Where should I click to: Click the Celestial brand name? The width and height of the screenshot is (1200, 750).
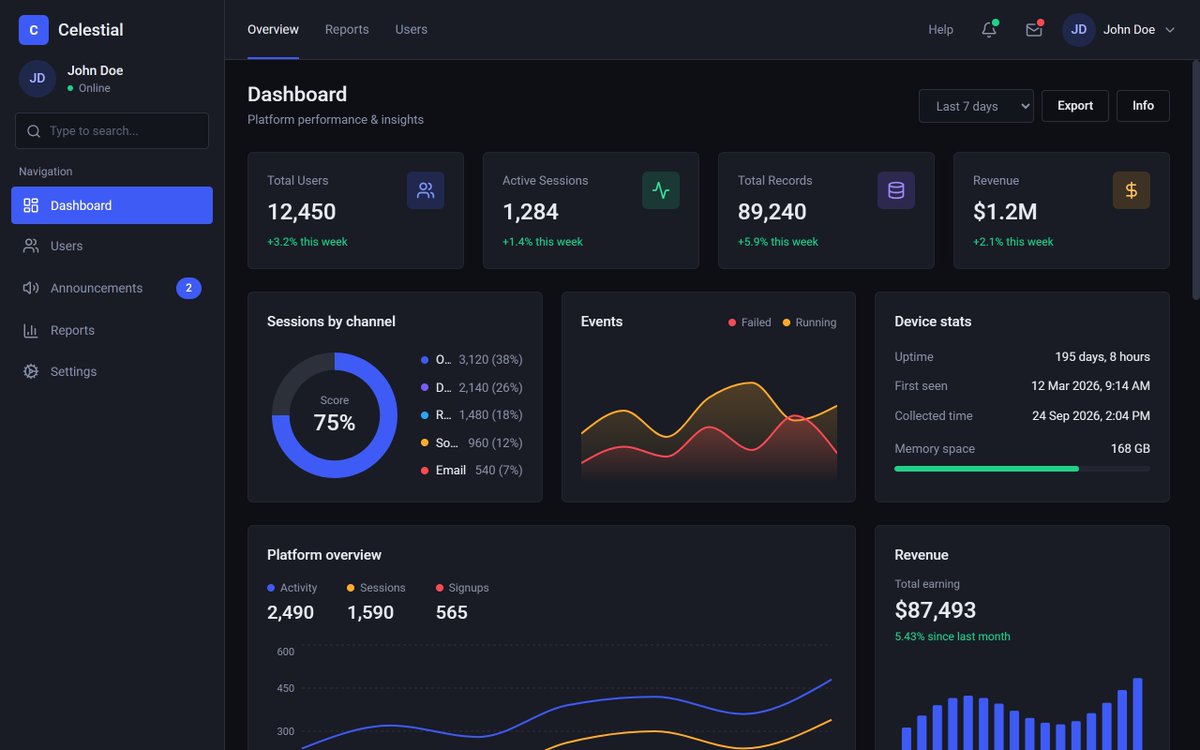[x=91, y=30]
